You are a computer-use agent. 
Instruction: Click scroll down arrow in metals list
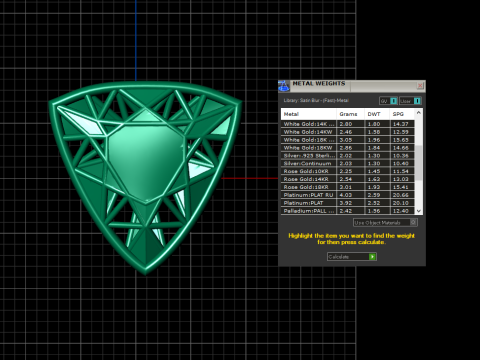419,211
